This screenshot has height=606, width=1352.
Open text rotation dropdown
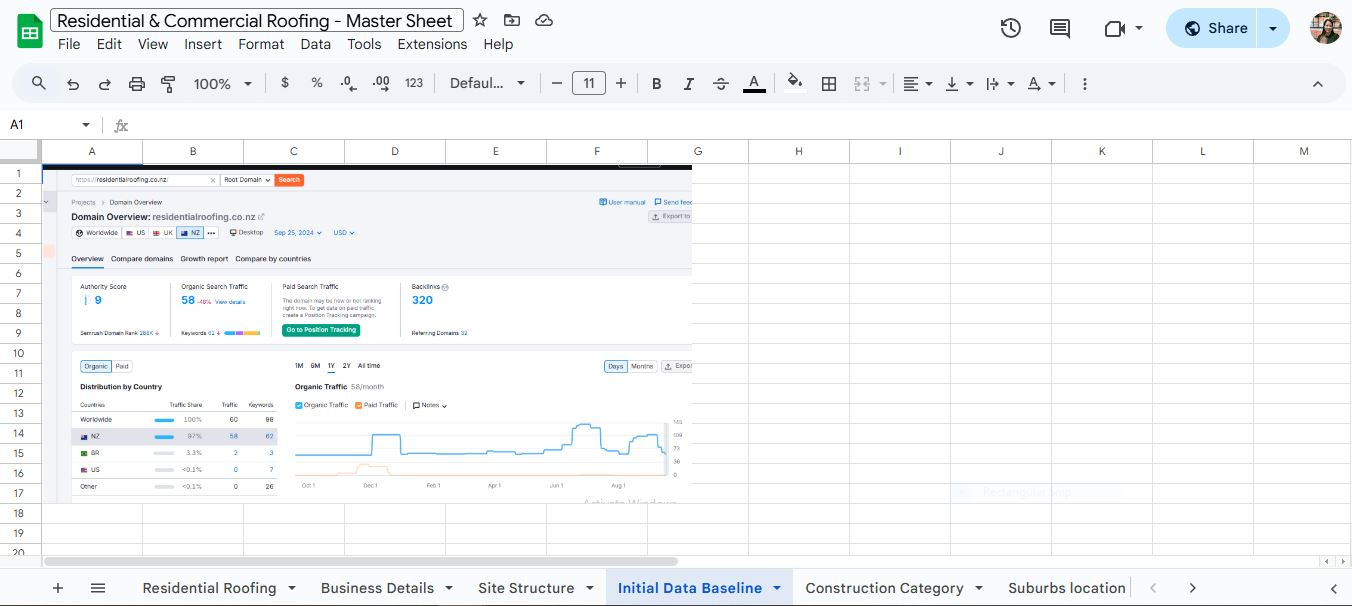pos(1041,84)
